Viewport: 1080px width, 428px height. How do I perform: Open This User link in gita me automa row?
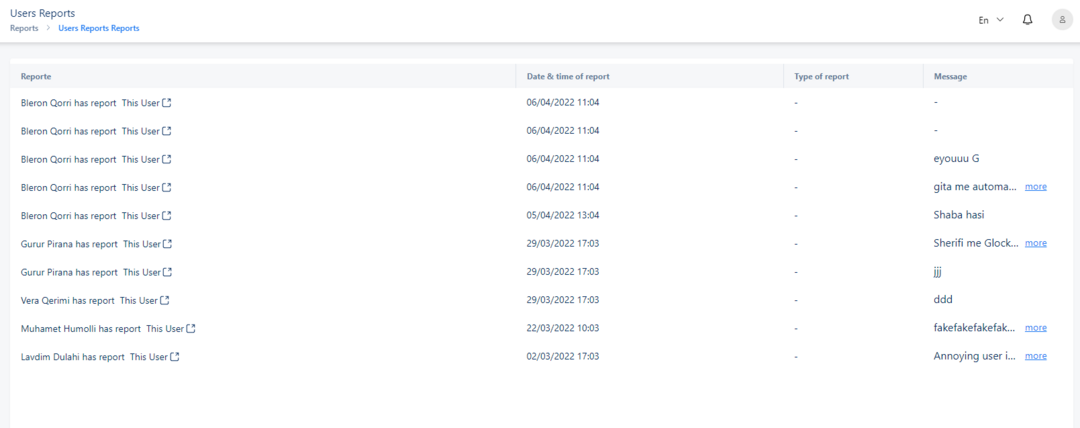click(141, 187)
